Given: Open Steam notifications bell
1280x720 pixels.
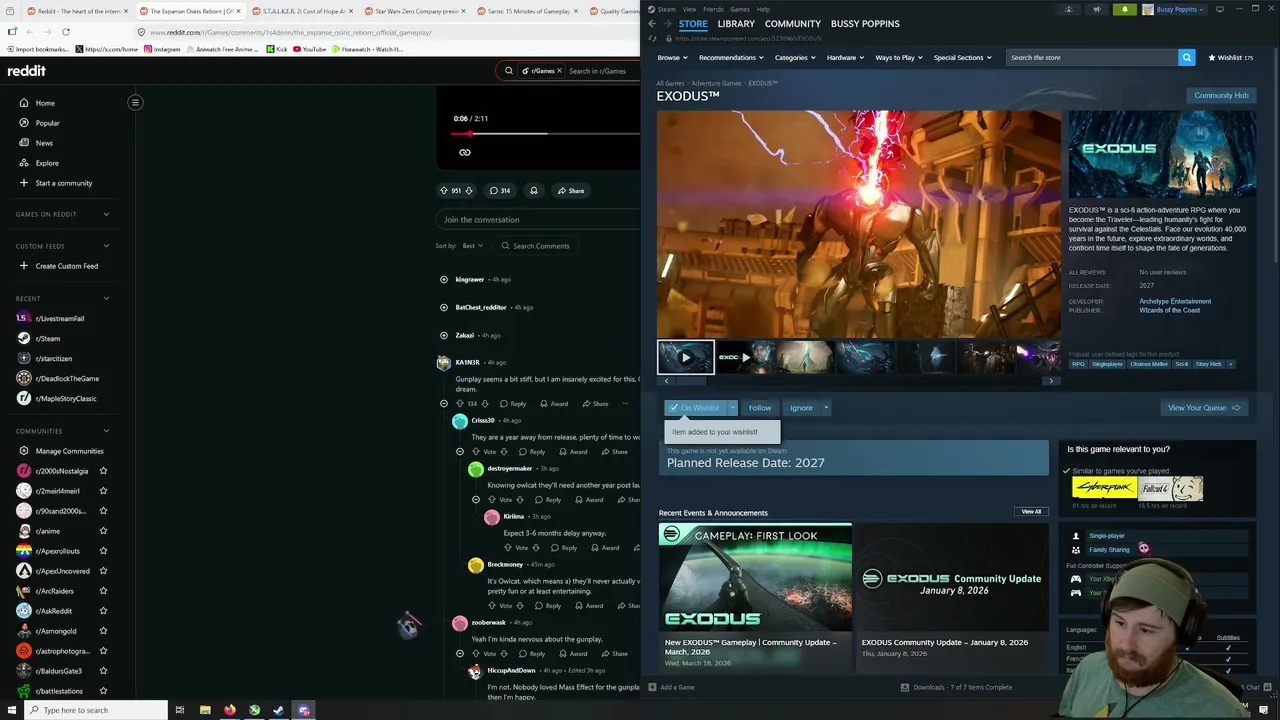Looking at the screenshot, I should click(x=1124, y=10).
